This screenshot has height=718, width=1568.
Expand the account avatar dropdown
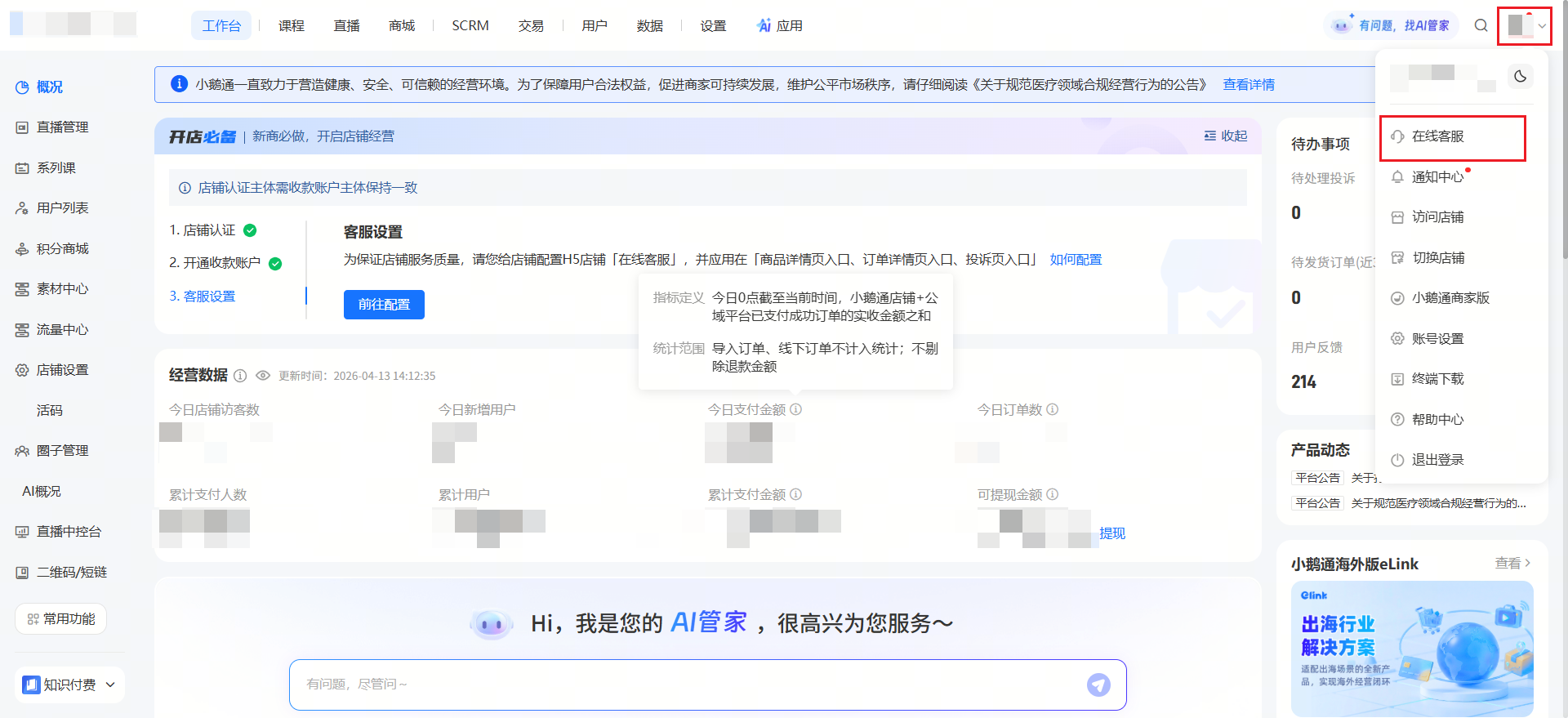1525,25
